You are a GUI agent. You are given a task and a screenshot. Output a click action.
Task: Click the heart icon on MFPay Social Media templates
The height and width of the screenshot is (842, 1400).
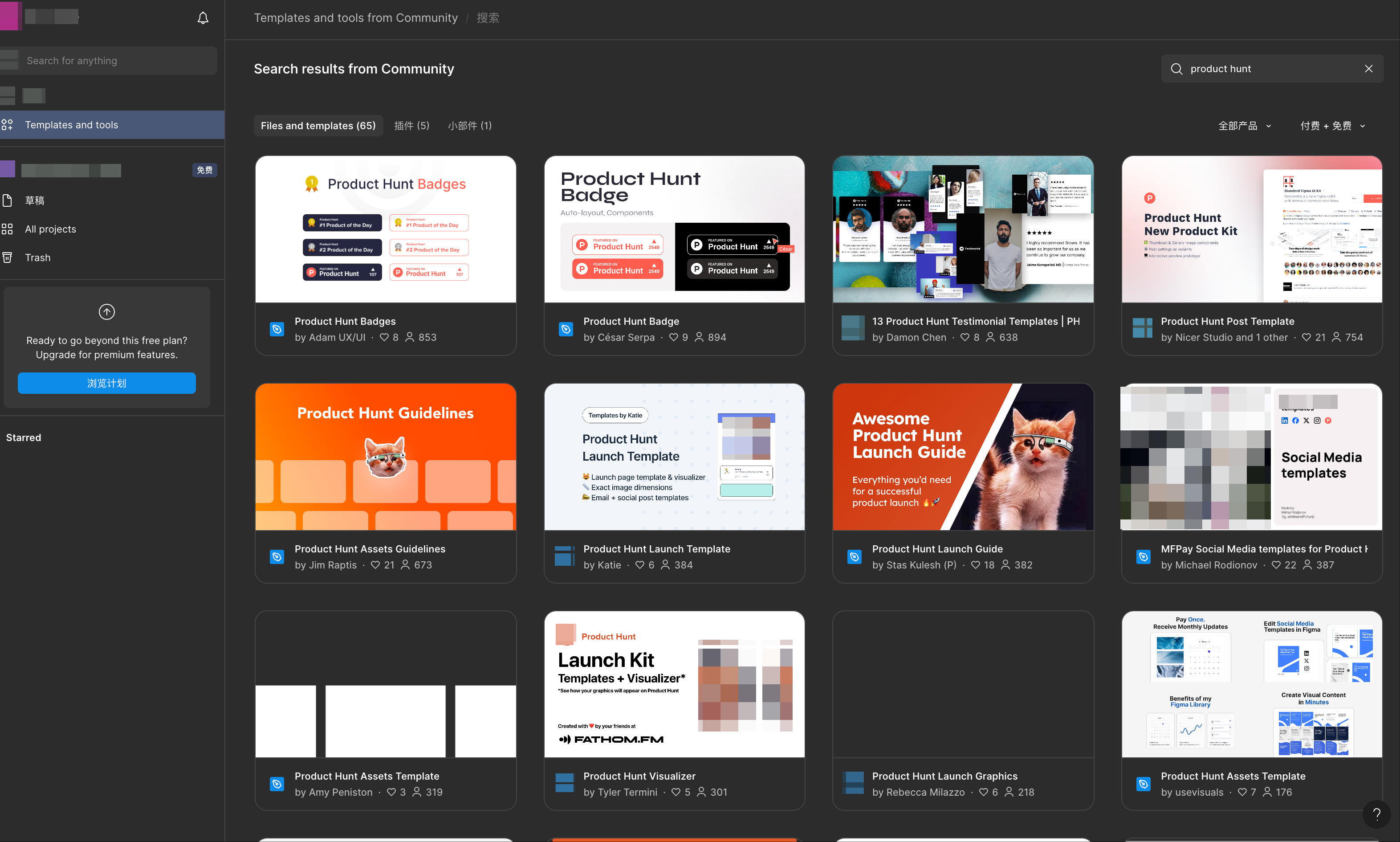(x=1276, y=564)
